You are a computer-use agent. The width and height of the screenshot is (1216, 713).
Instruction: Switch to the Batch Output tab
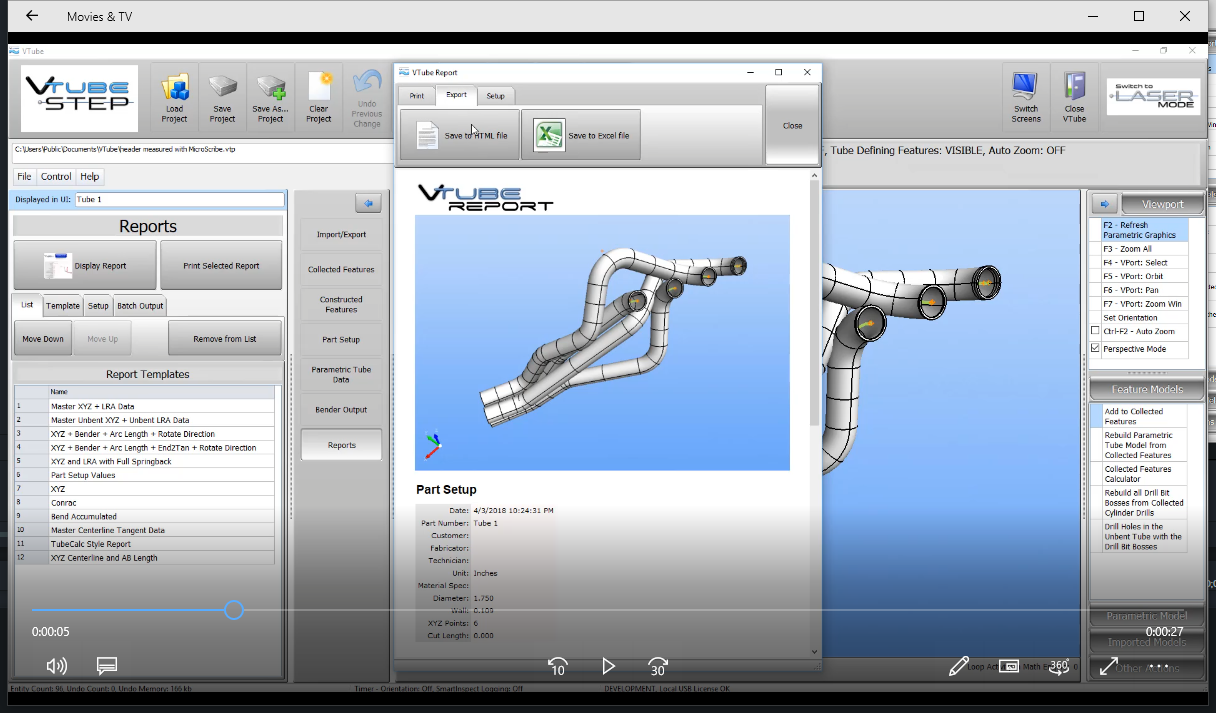coord(139,306)
